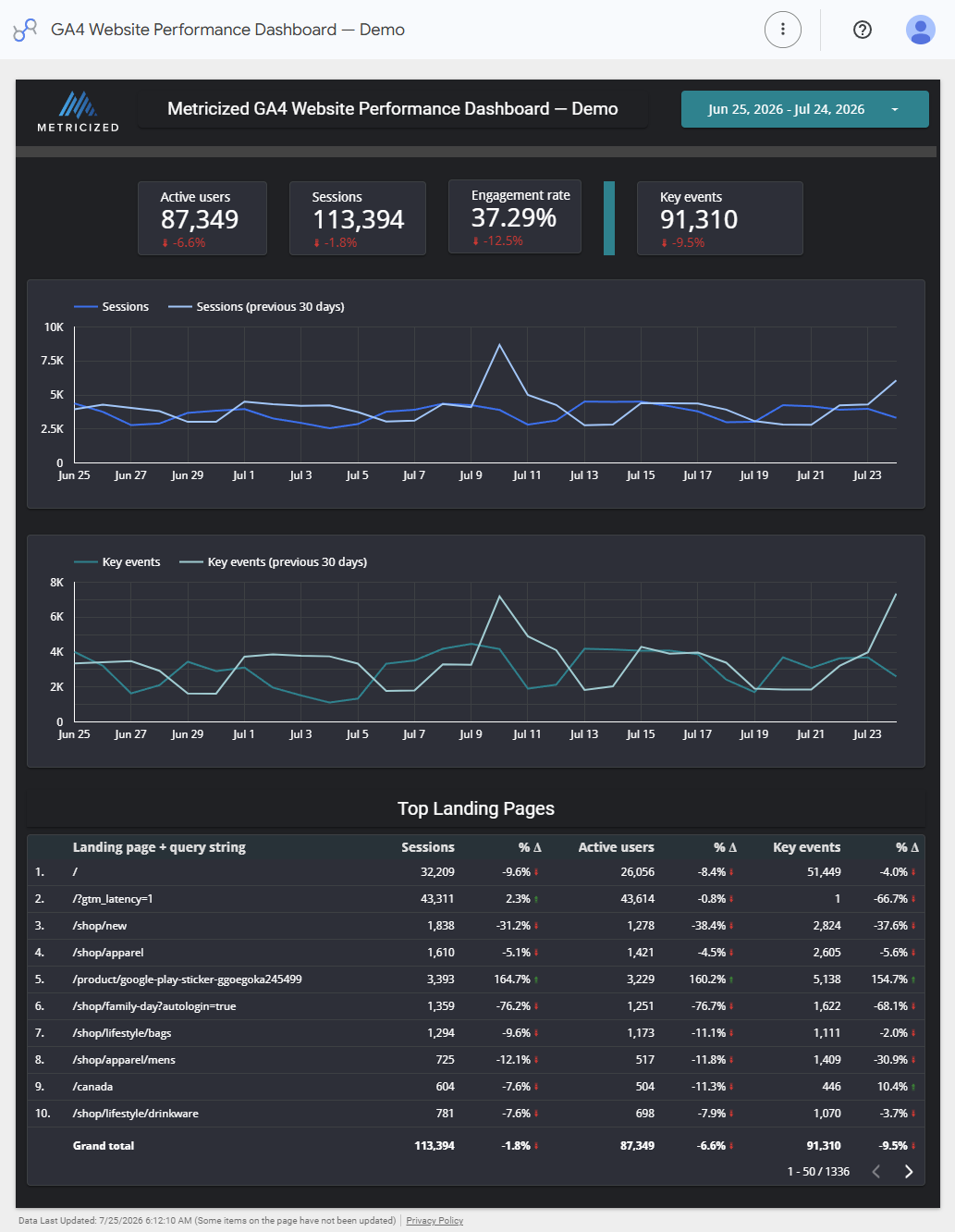Screen dimensions: 955x1232
Task: Click the Metricized logo
Action: (x=78, y=111)
